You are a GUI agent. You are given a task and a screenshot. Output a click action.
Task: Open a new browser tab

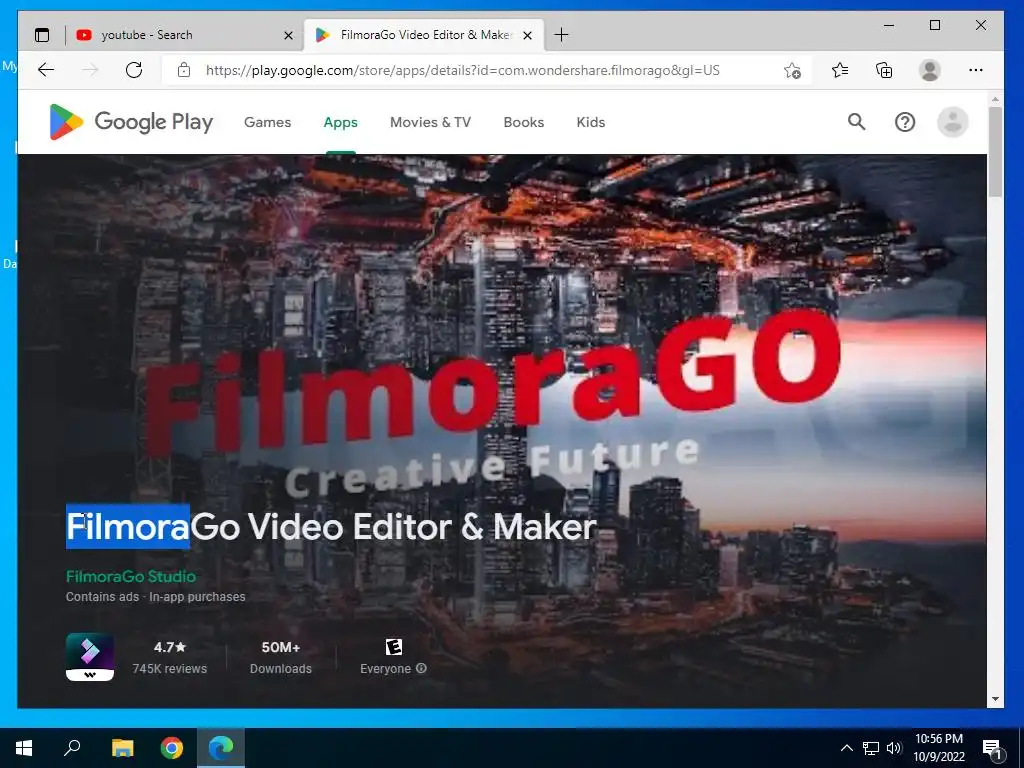pyautogui.click(x=561, y=35)
